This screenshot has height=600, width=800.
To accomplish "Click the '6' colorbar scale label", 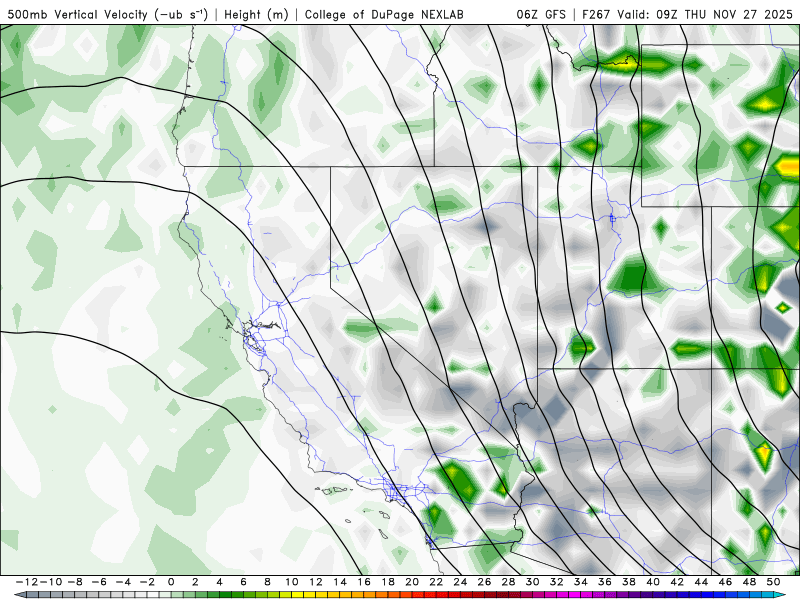I will pos(243,582).
